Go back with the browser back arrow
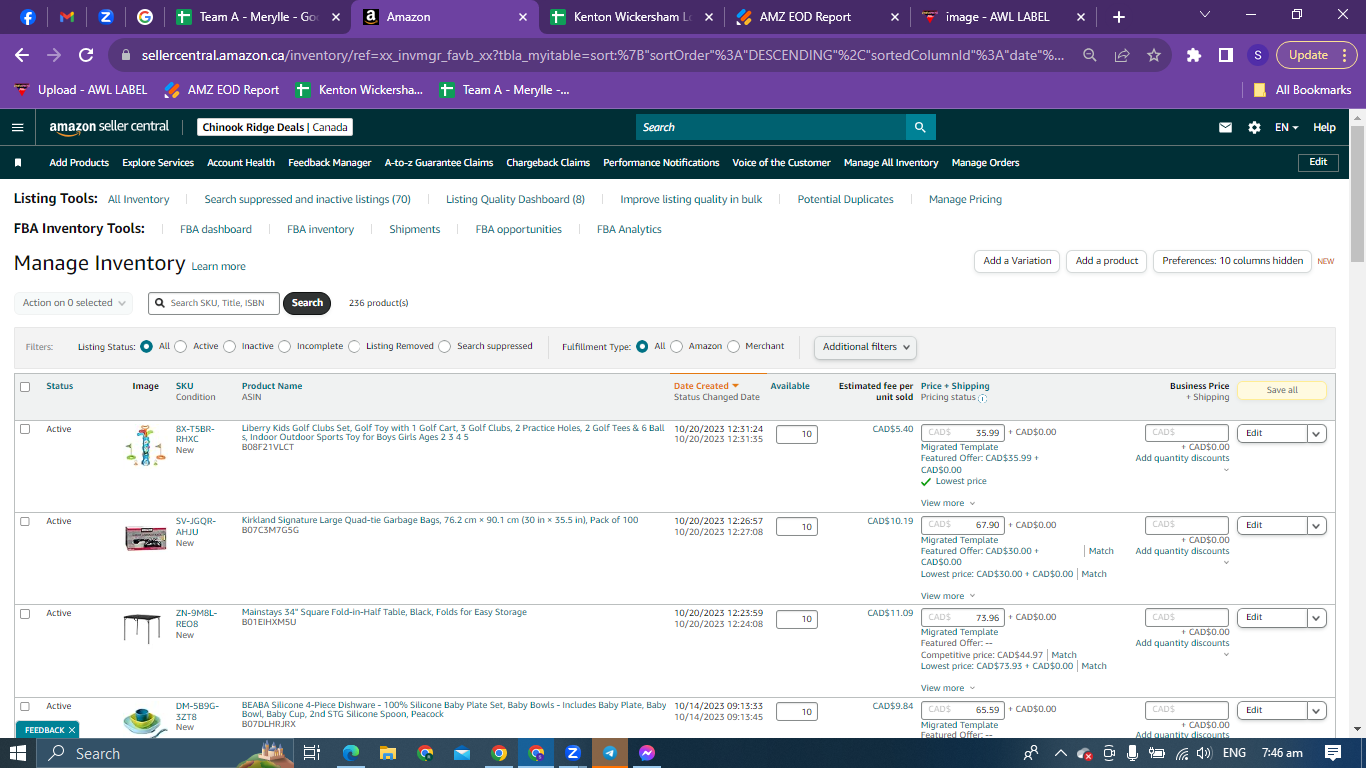1366x768 pixels. [x=22, y=55]
